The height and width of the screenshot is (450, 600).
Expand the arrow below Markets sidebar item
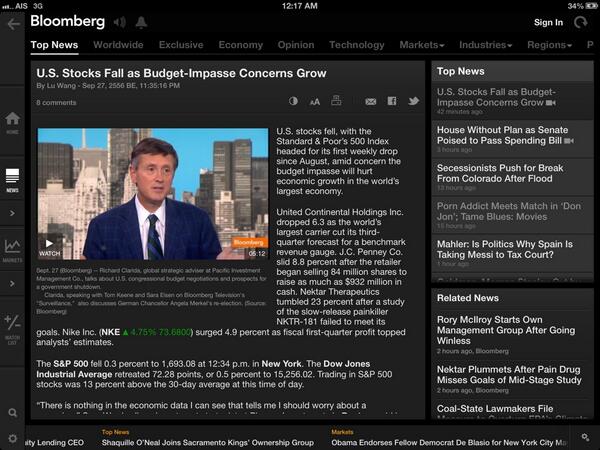click(x=12, y=284)
